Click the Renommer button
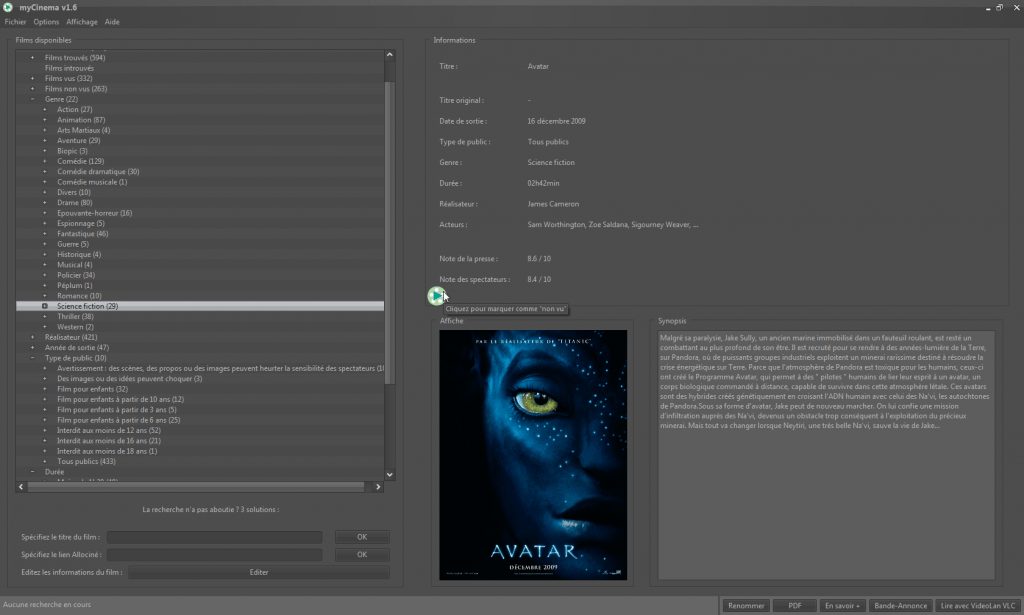The image size is (1024, 615). click(746, 606)
